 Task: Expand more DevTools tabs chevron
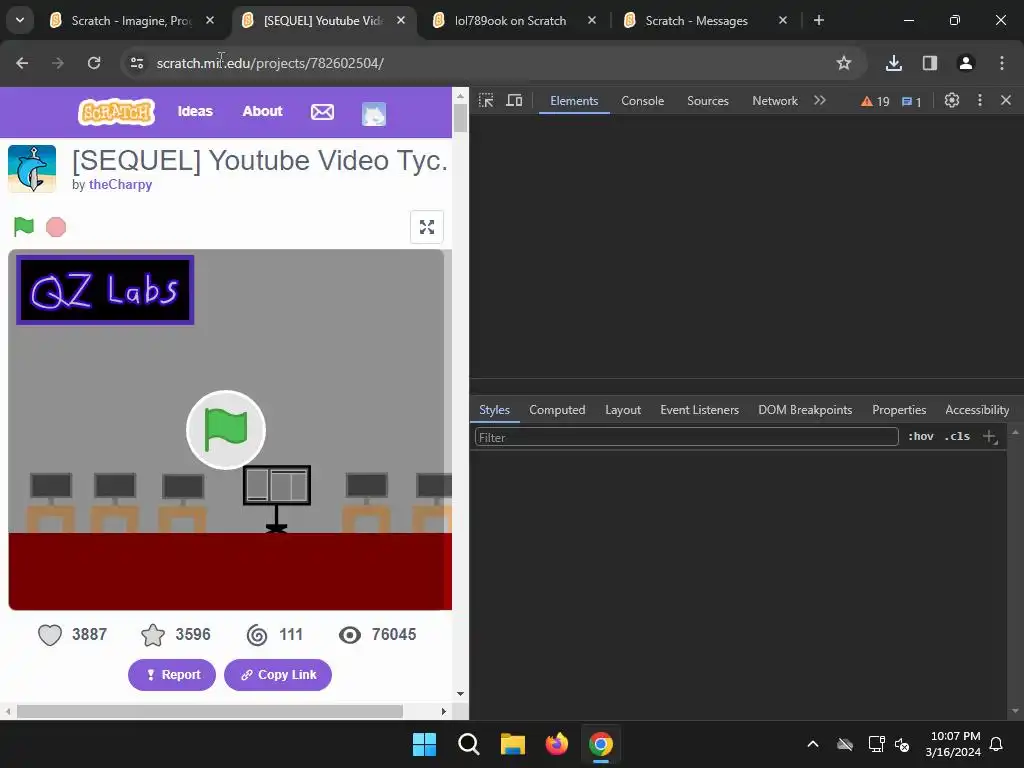tap(820, 100)
